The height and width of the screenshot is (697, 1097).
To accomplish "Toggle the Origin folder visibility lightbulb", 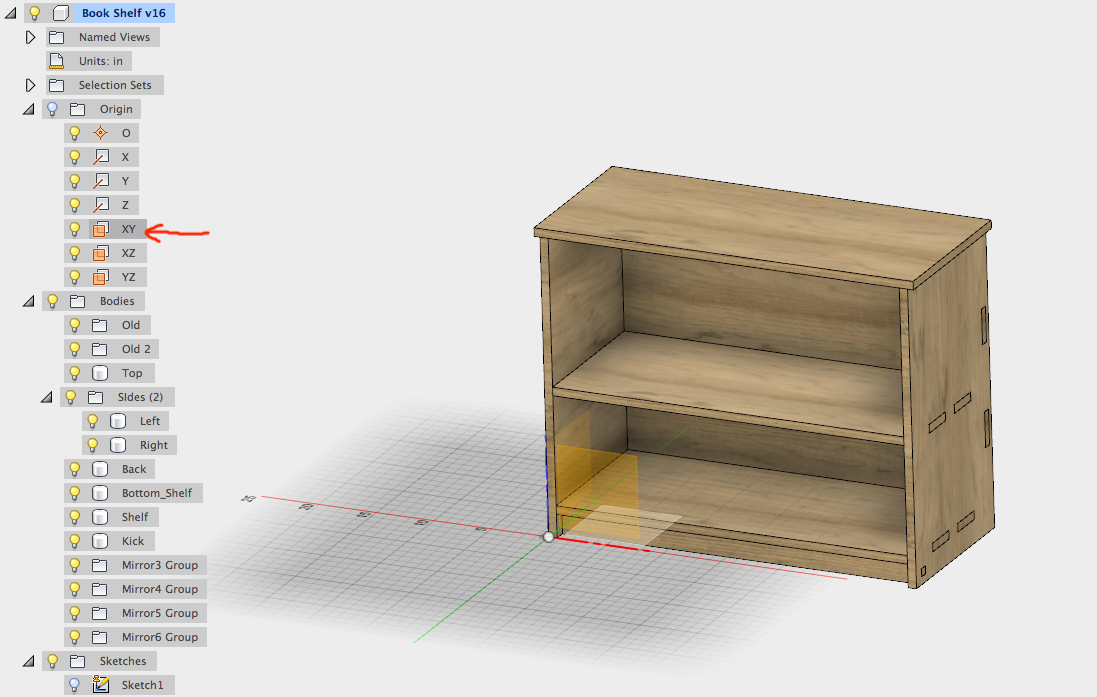I will click(51, 108).
